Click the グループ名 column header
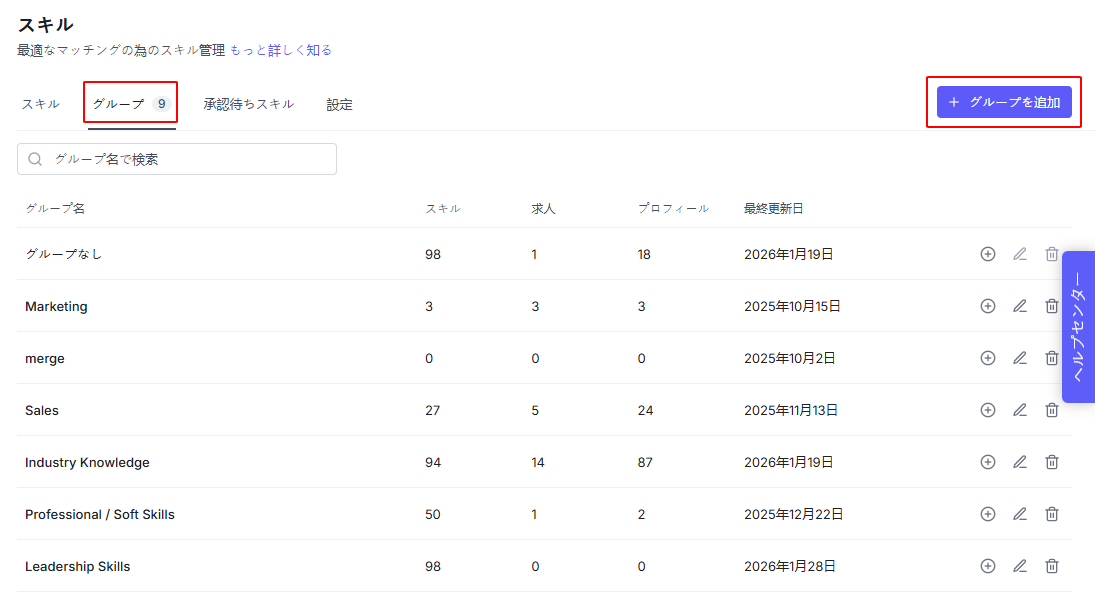This screenshot has height=592, width=1095. click(55, 208)
